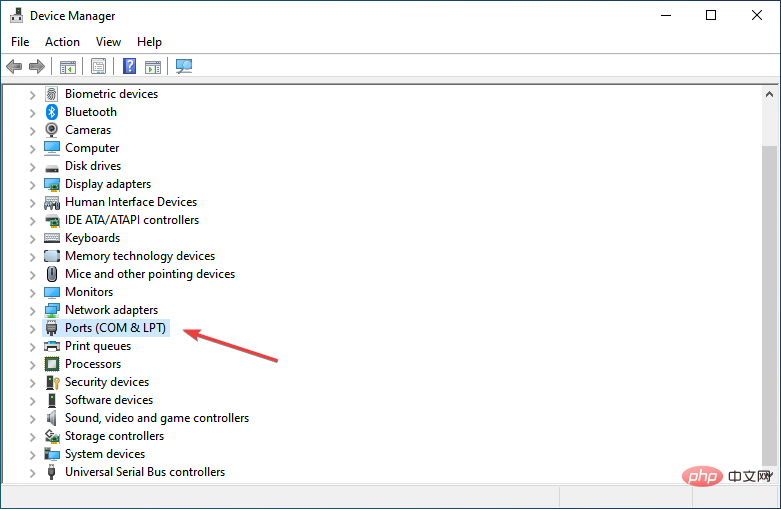Expand the Processors chevron
This screenshot has width=781, height=509.
click(32, 365)
